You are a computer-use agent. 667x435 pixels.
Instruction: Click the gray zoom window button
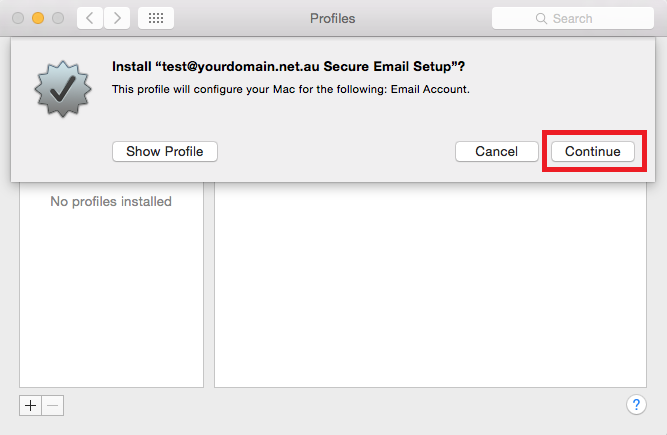[58, 18]
